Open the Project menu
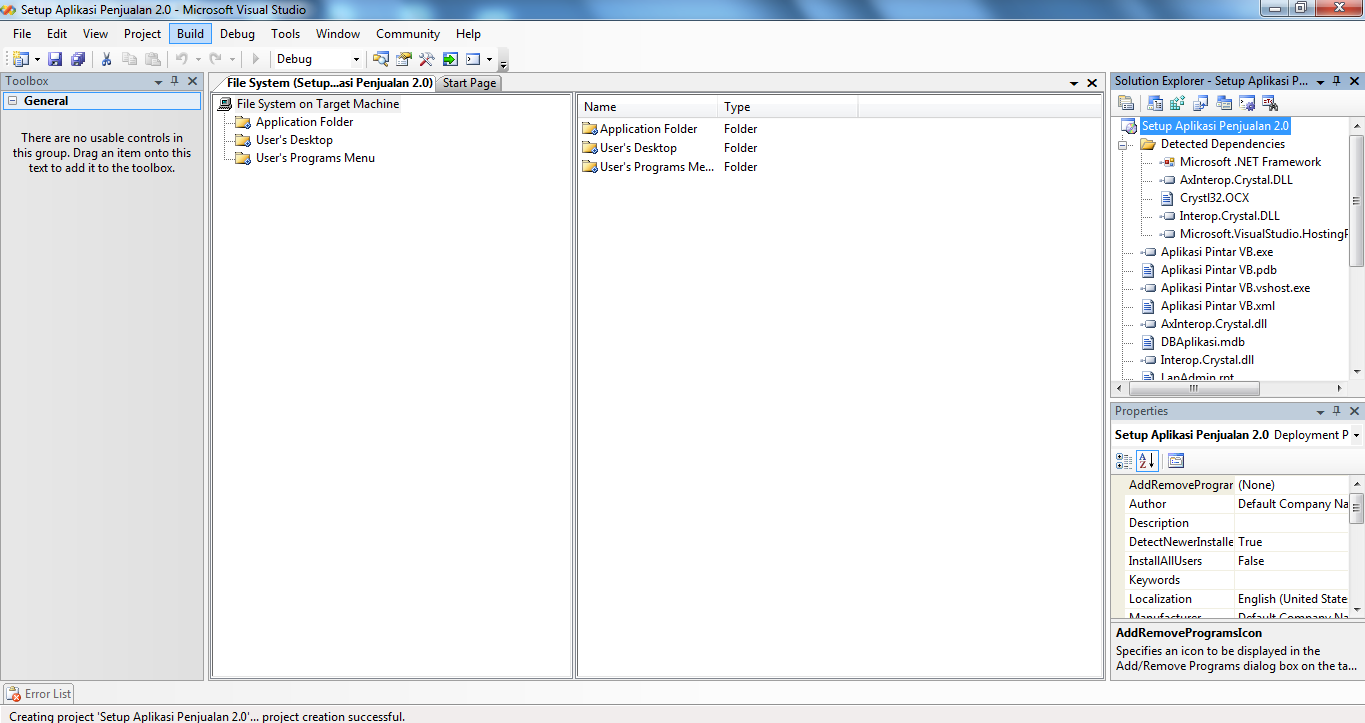 pos(142,34)
